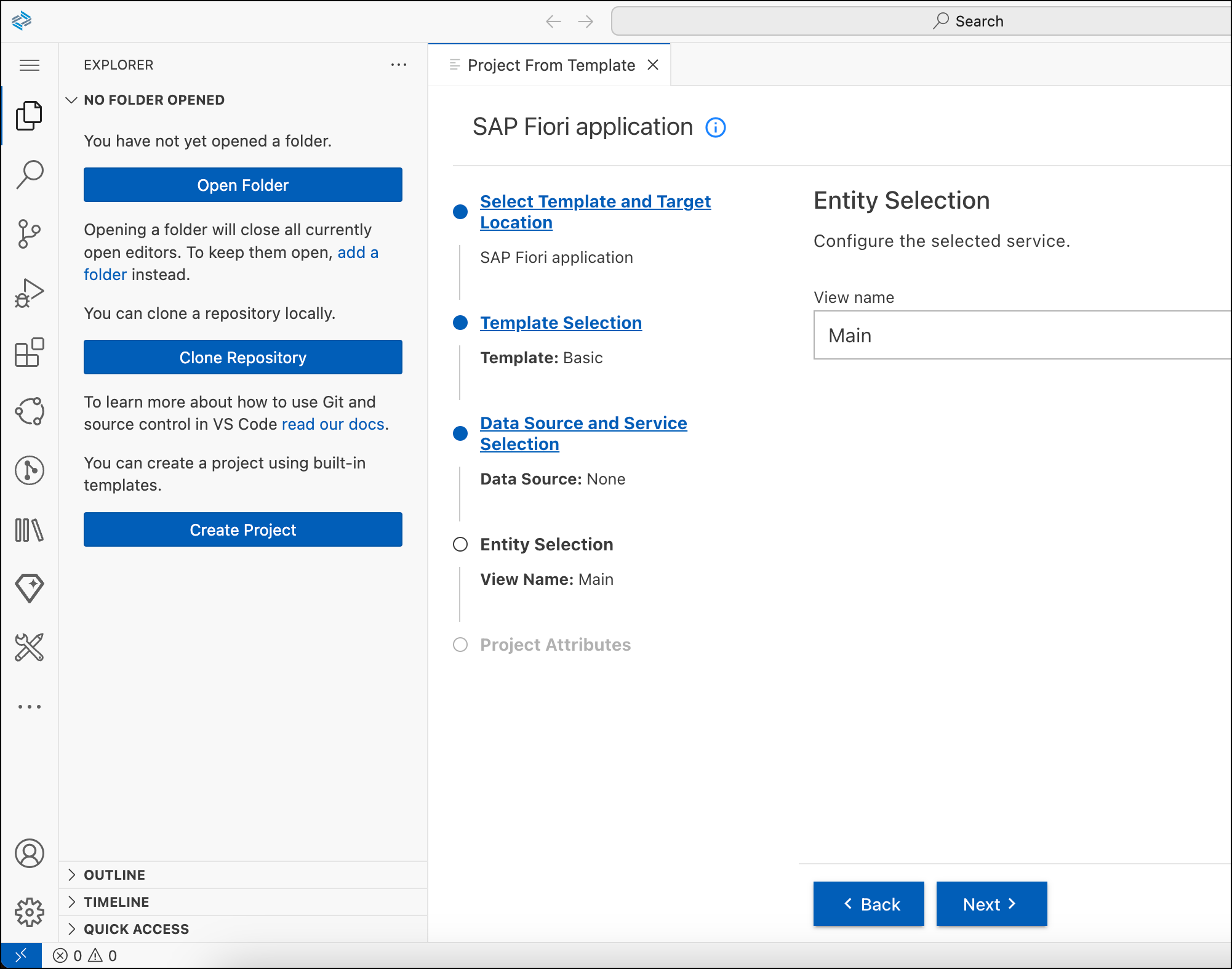Open Explorer more actions menu
This screenshot has width=1232, height=969.
pos(399,65)
